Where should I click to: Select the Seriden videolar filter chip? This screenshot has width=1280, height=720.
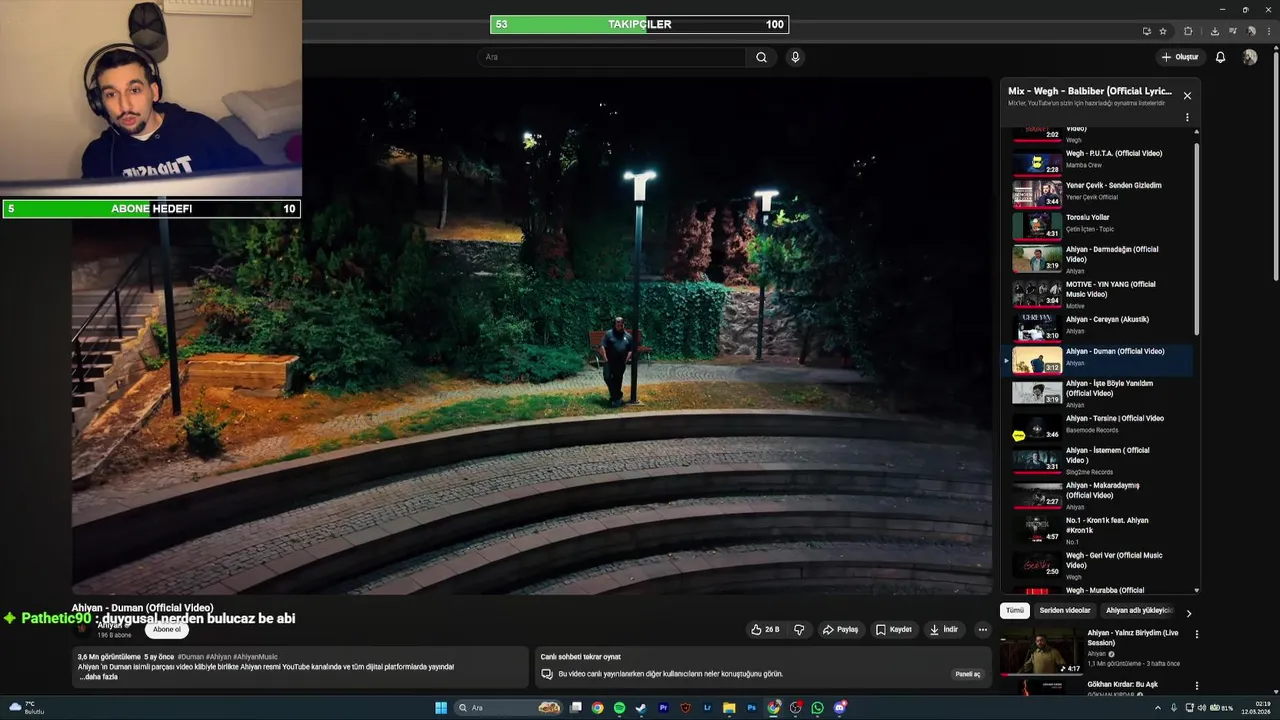(1065, 610)
